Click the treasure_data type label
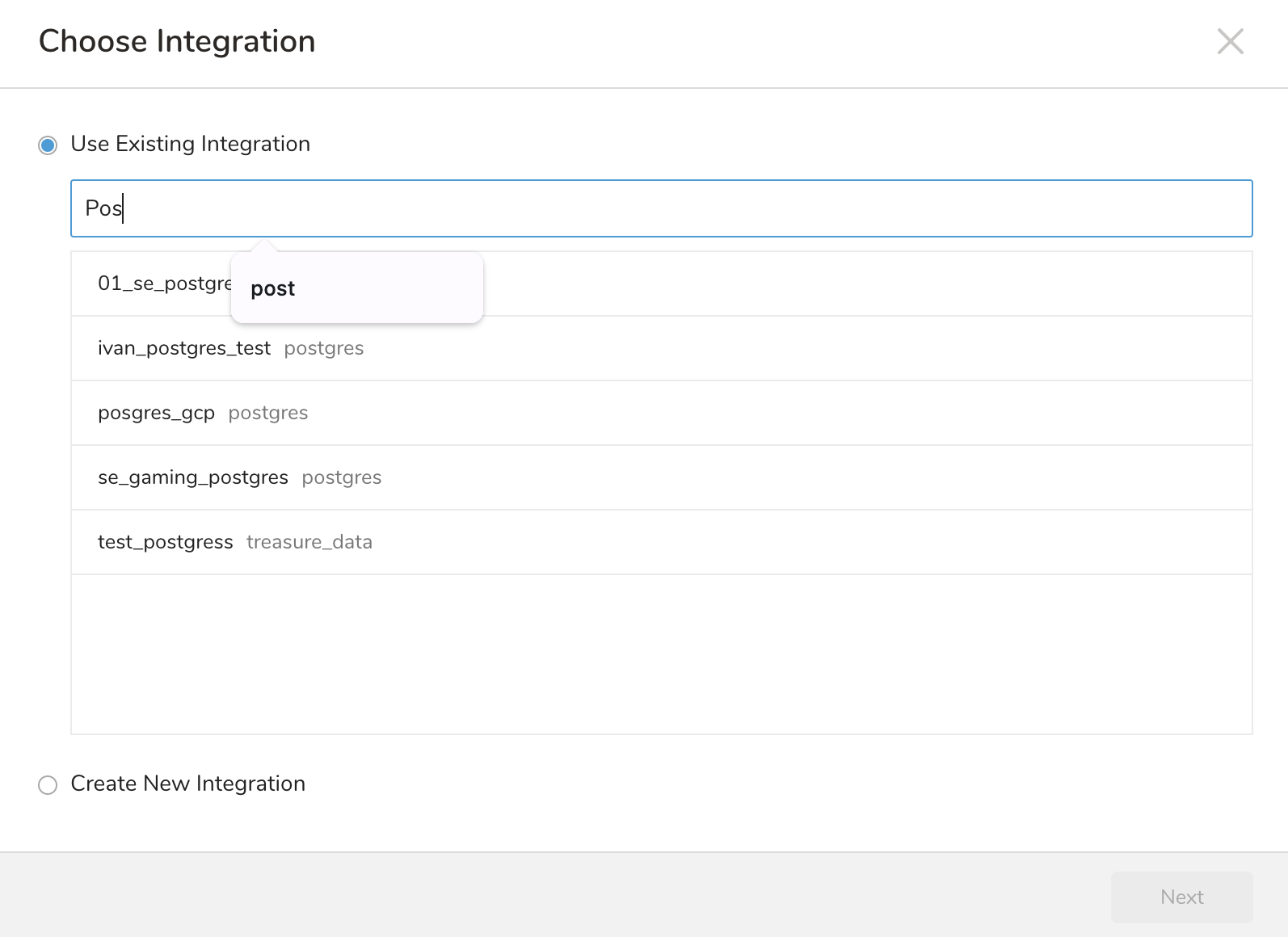1288x937 pixels. point(309,542)
